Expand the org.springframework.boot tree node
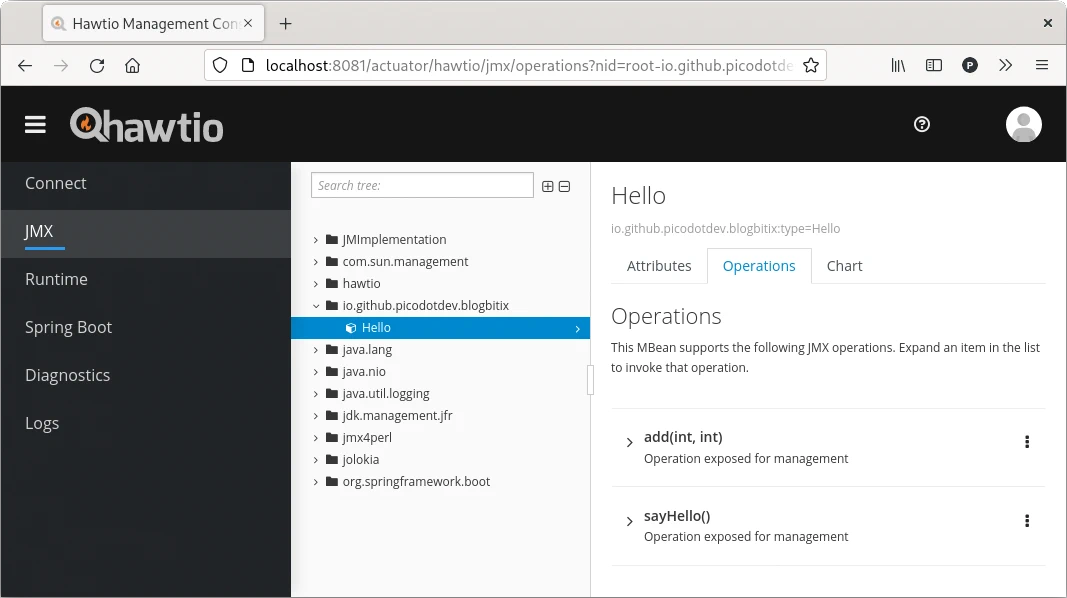Image resolution: width=1067 pixels, height=598 pixels. point(317,481)
